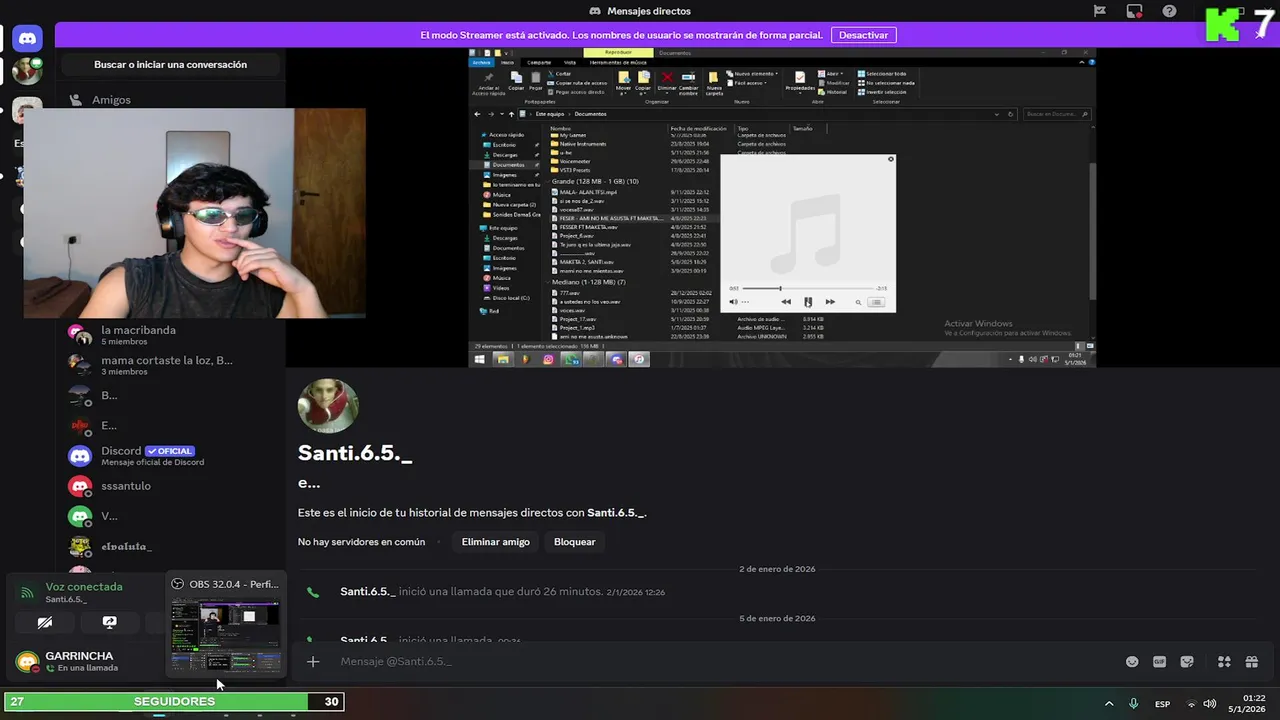Viewport: 1280px width, 720px height.
Task: Open the taskbar volume speaker icon
Action: click(x=1210, y=704)
